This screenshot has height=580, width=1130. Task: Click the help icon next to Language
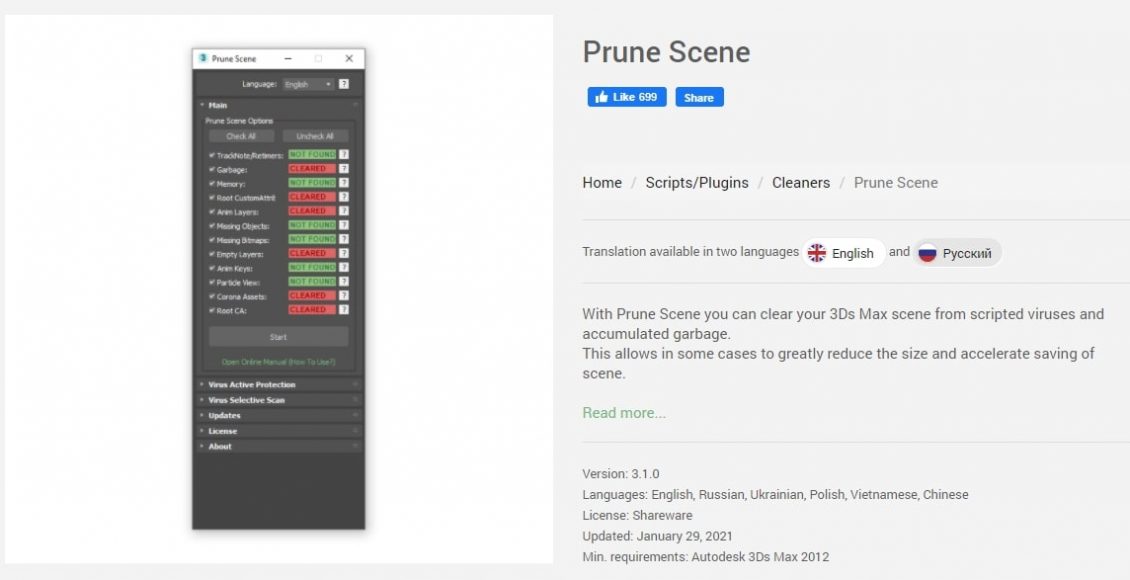point(344,85)
